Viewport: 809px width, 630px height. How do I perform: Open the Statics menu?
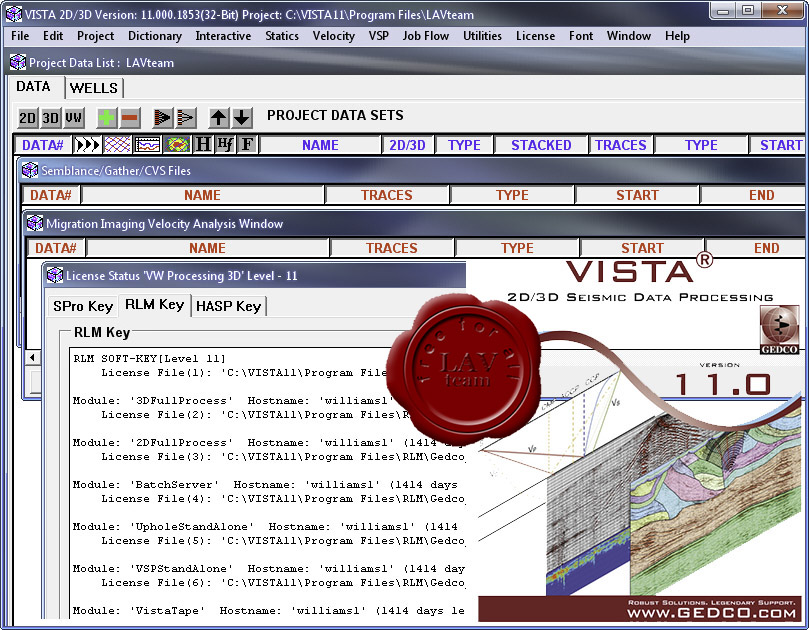282,36
